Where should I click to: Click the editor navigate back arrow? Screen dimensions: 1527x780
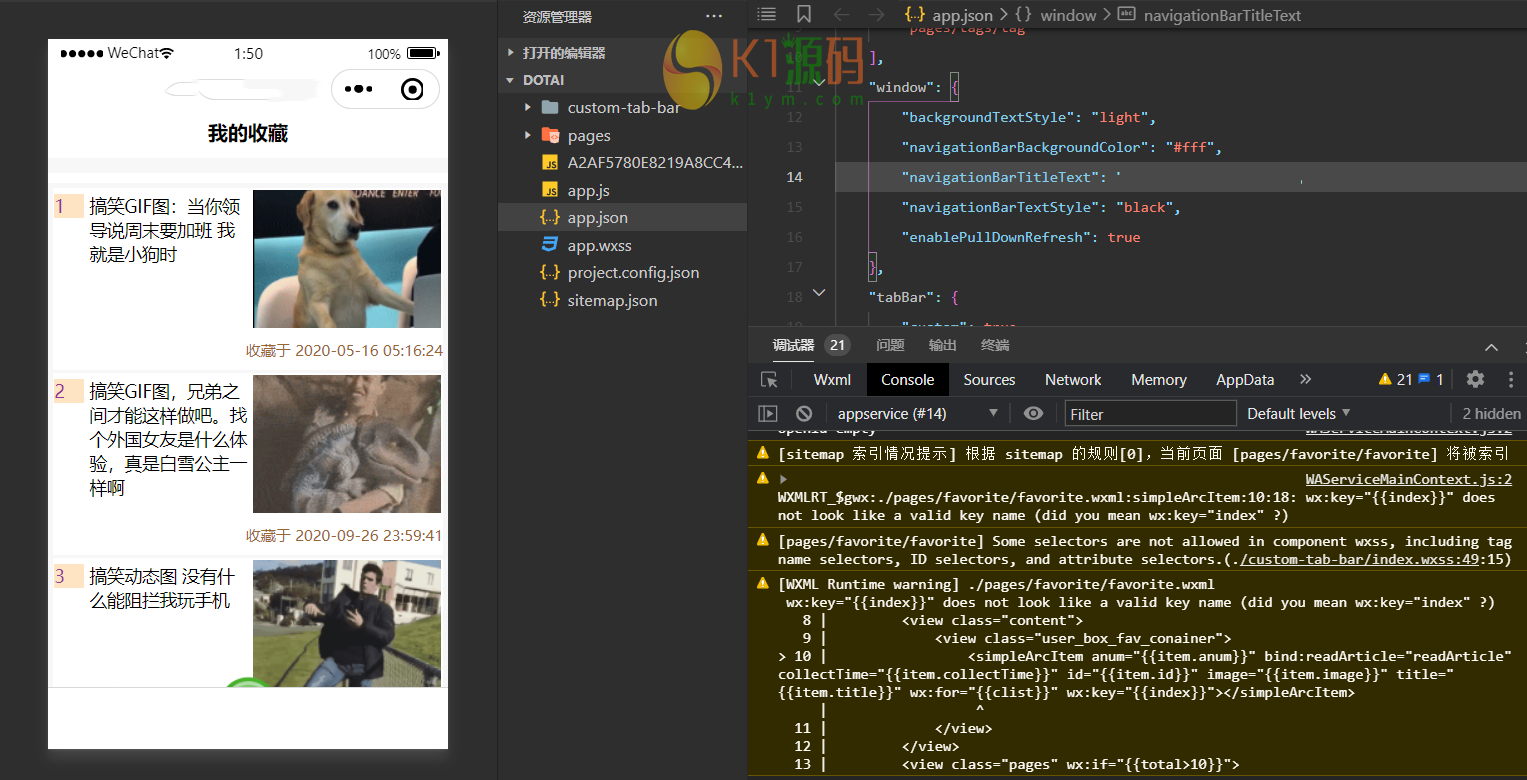pos(841,14)
